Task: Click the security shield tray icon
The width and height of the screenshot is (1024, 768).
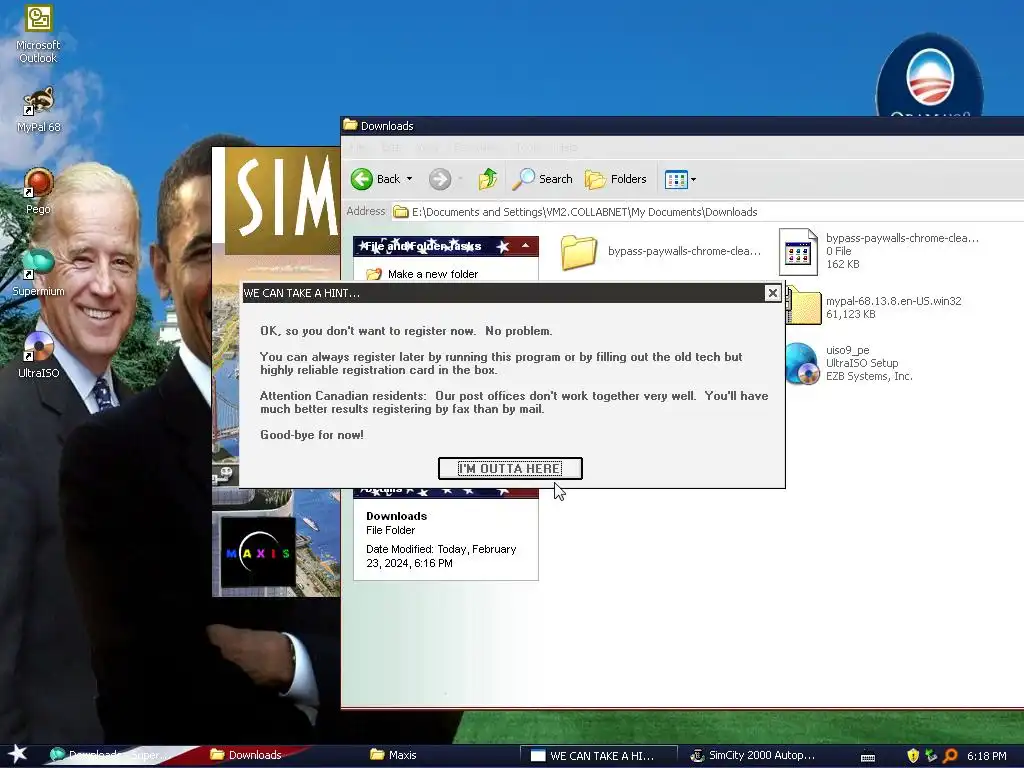Action: tap(913, 756)
